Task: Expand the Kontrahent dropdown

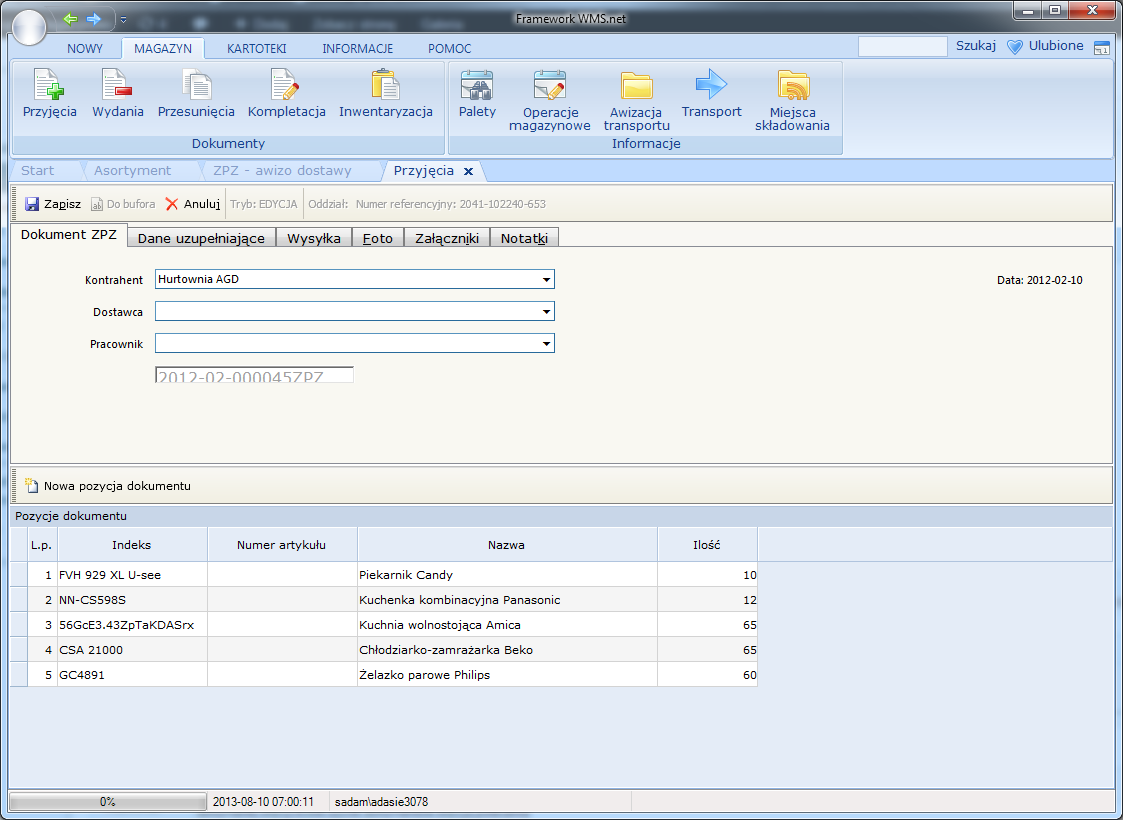Action: 546,280
